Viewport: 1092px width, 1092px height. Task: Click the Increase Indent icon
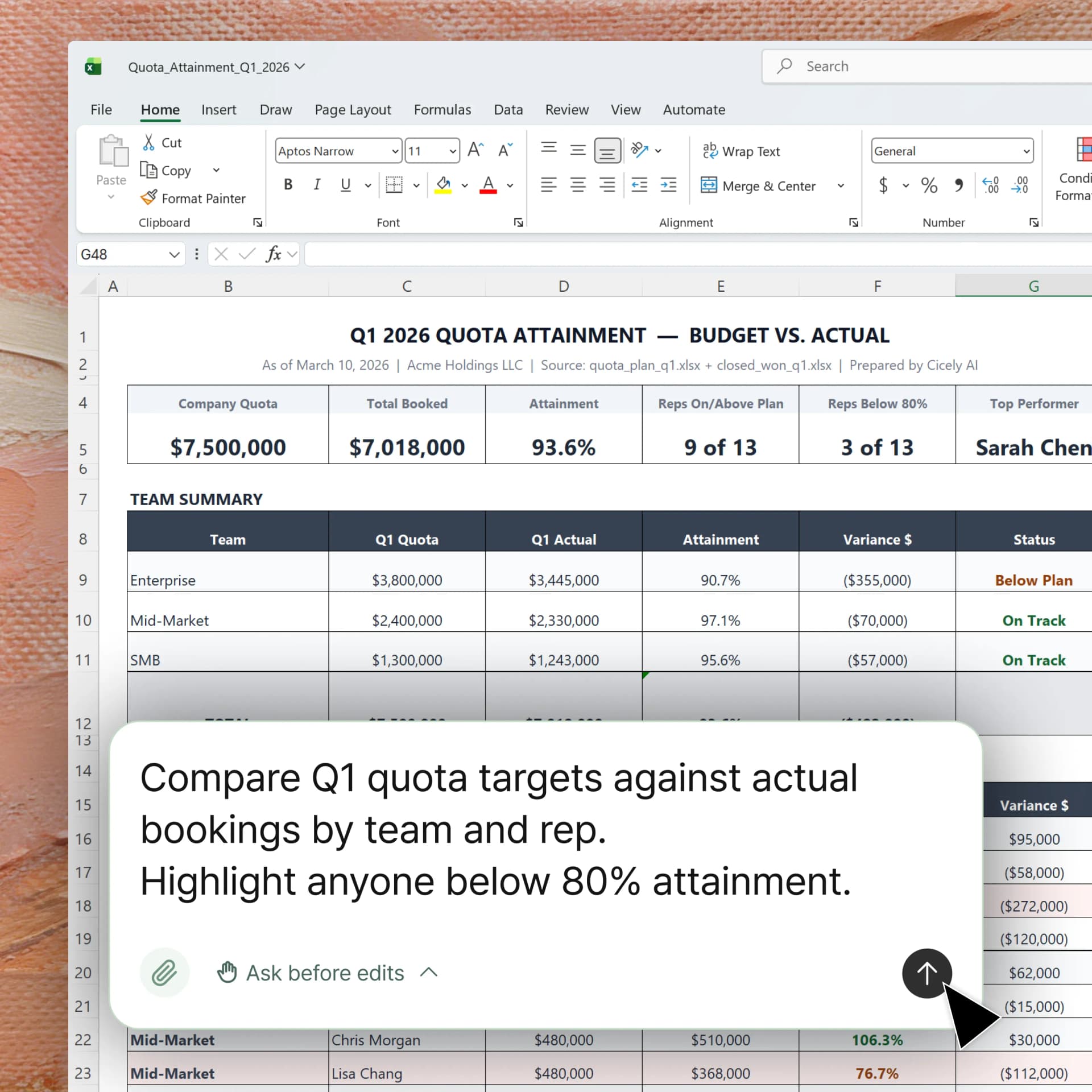click(x=668, y=185)
